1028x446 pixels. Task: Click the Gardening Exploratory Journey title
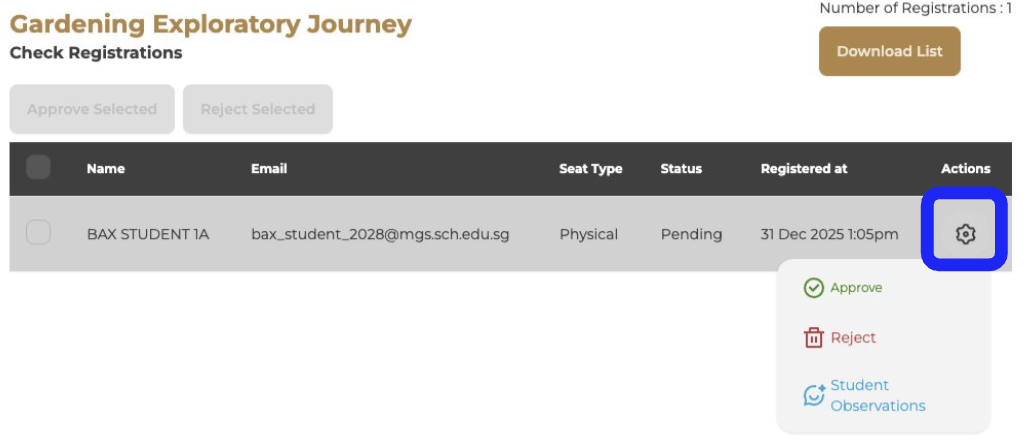[210, 24]
